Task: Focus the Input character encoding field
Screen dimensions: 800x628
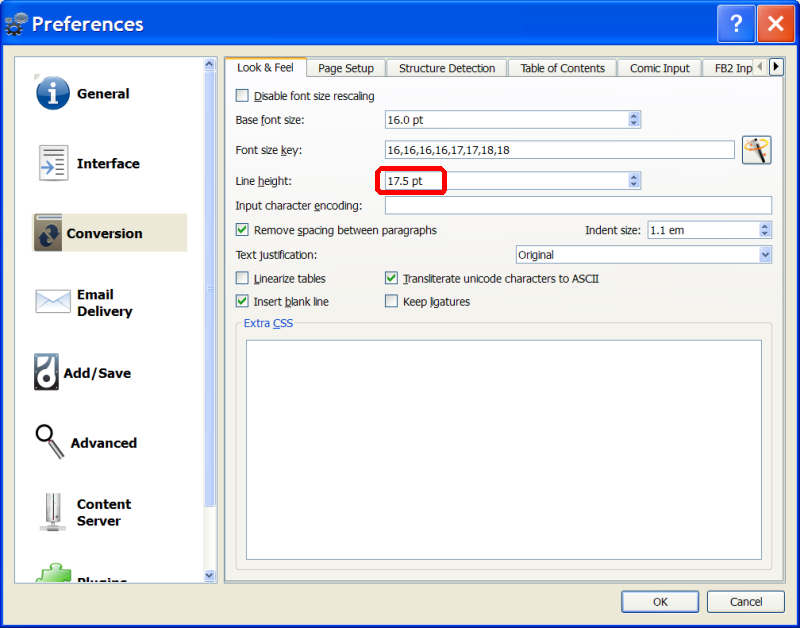Action: coord(578,205)
